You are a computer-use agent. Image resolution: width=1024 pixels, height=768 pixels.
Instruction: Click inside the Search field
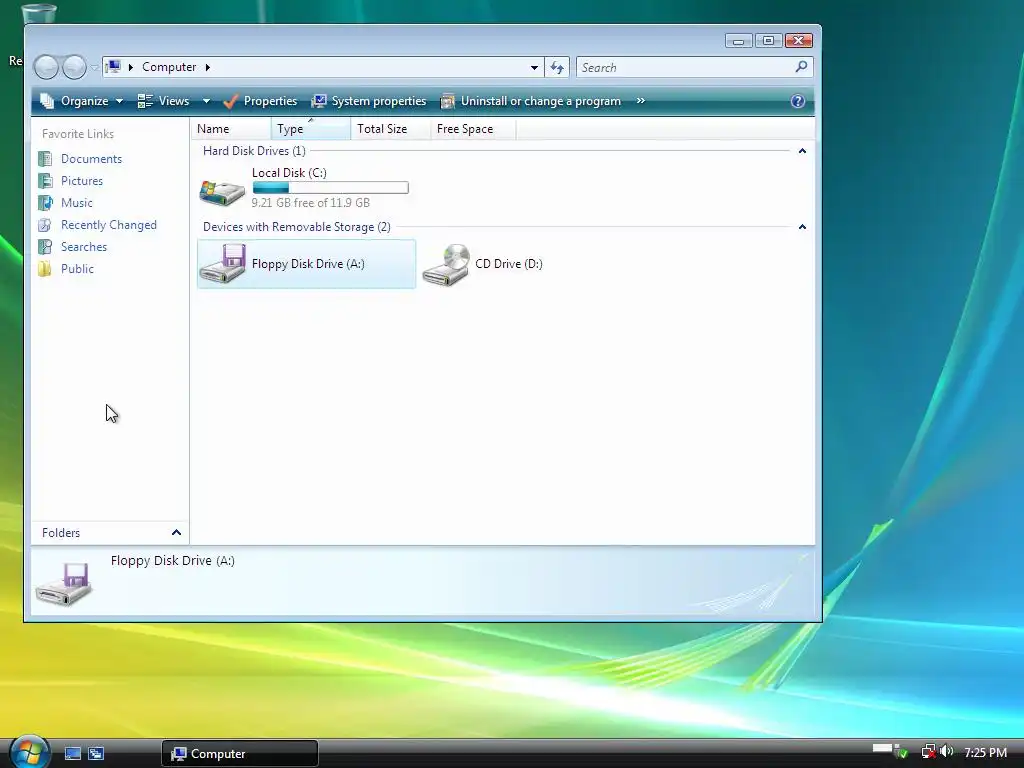click(x=686, y=67)
